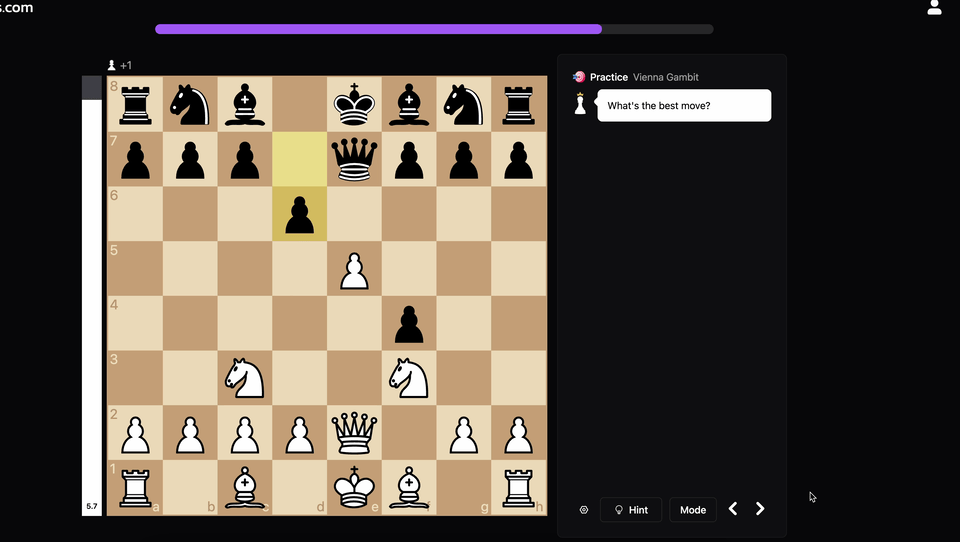This screenshot has width=960, height=542.
Task: Click the 'What's the best move?' message
Action: point(684,105)
